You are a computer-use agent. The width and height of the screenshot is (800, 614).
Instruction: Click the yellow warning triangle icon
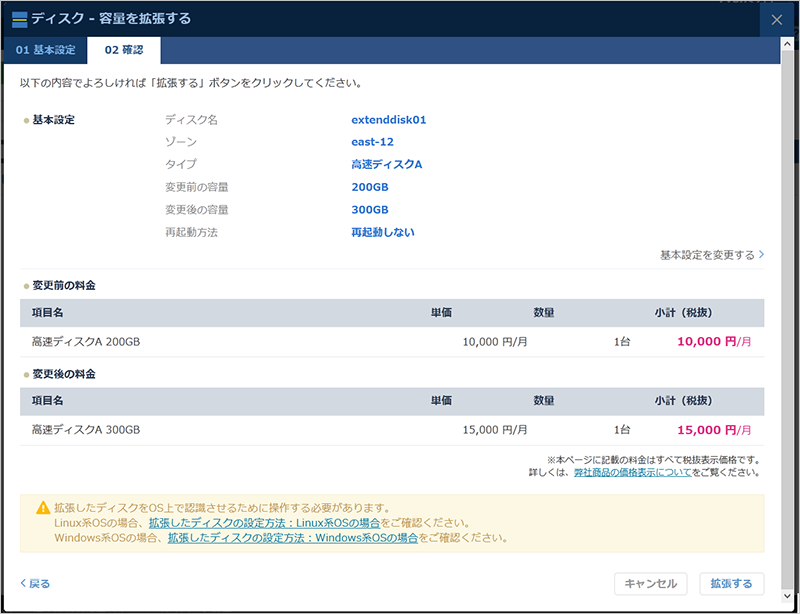click(43, 508)
